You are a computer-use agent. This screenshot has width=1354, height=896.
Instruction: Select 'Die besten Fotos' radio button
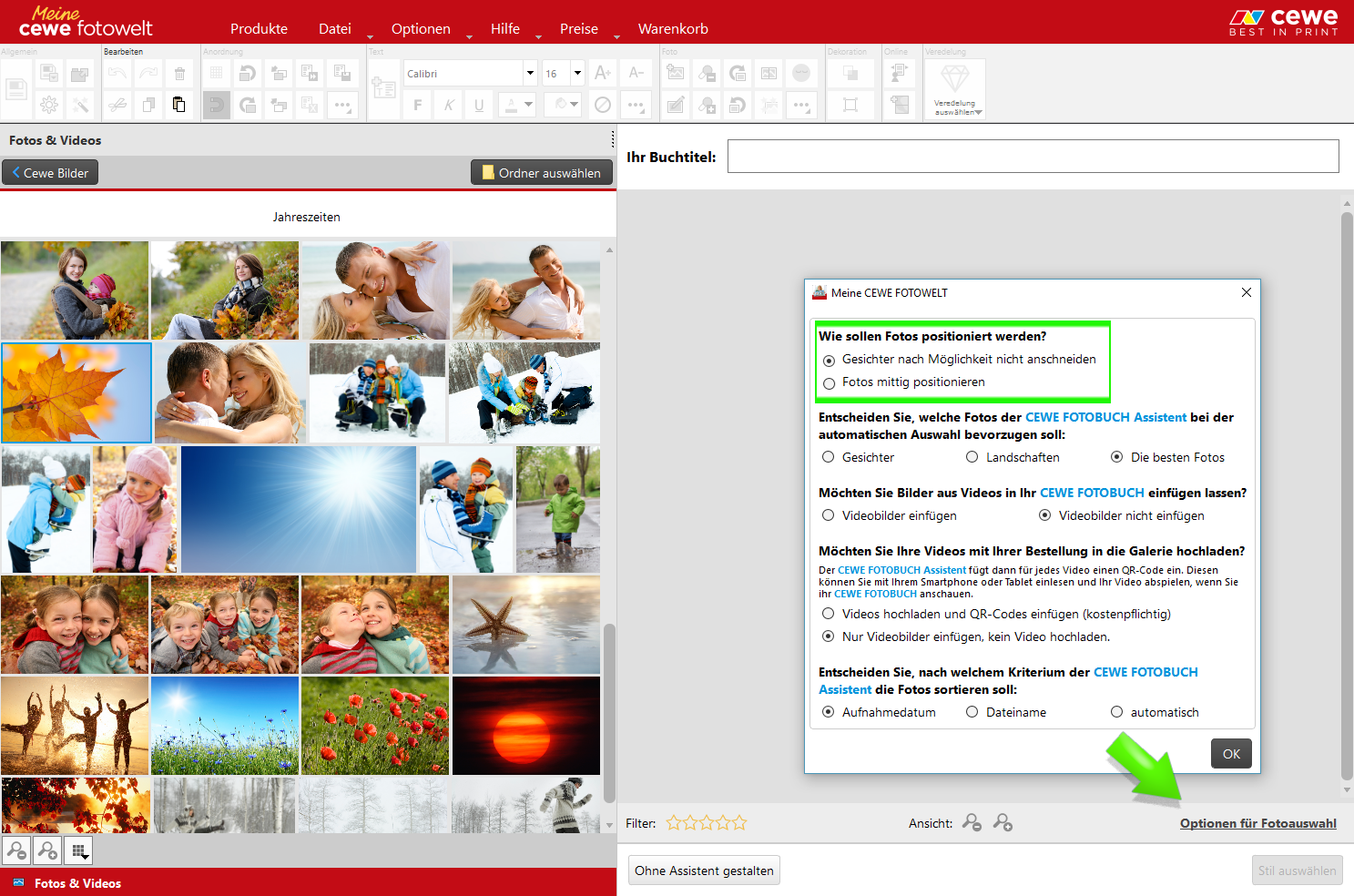tap(1116, 457)
